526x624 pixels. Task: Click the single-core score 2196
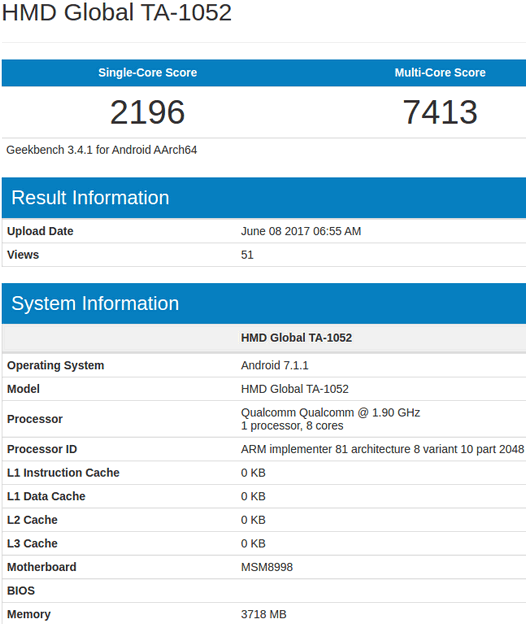148,112
